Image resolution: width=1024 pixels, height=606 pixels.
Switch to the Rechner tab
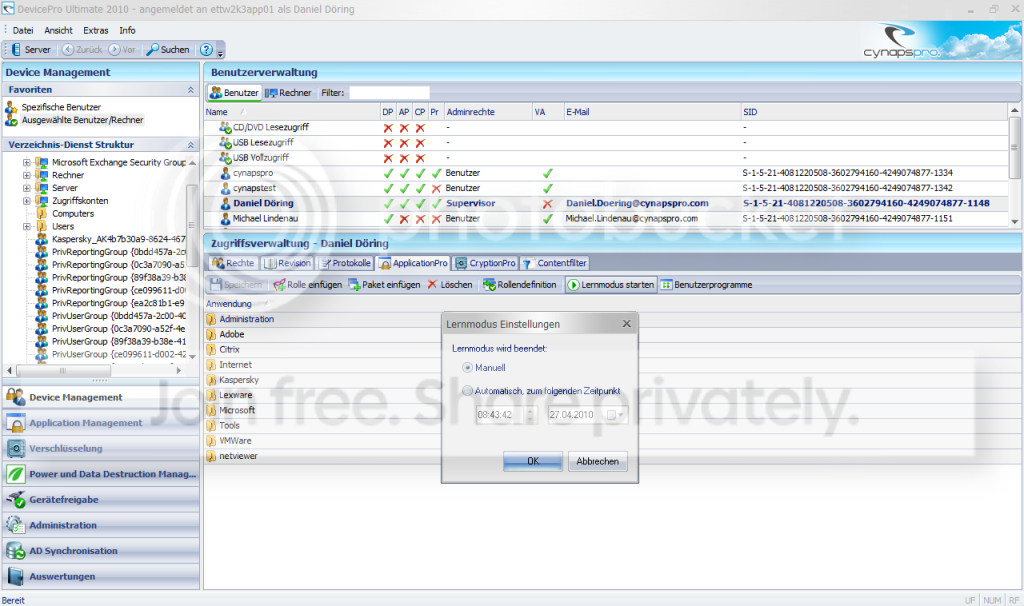pyautogui.click(x=288, y=93)
